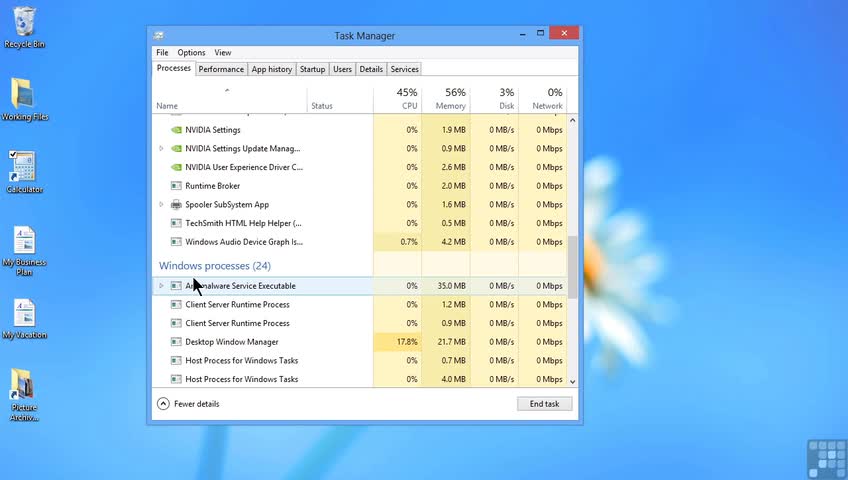Viewport: 848px width, 480px height.
Task: Click the 0.7% CPU value cell
Action: pyautogui.click(x=398, y=242)
